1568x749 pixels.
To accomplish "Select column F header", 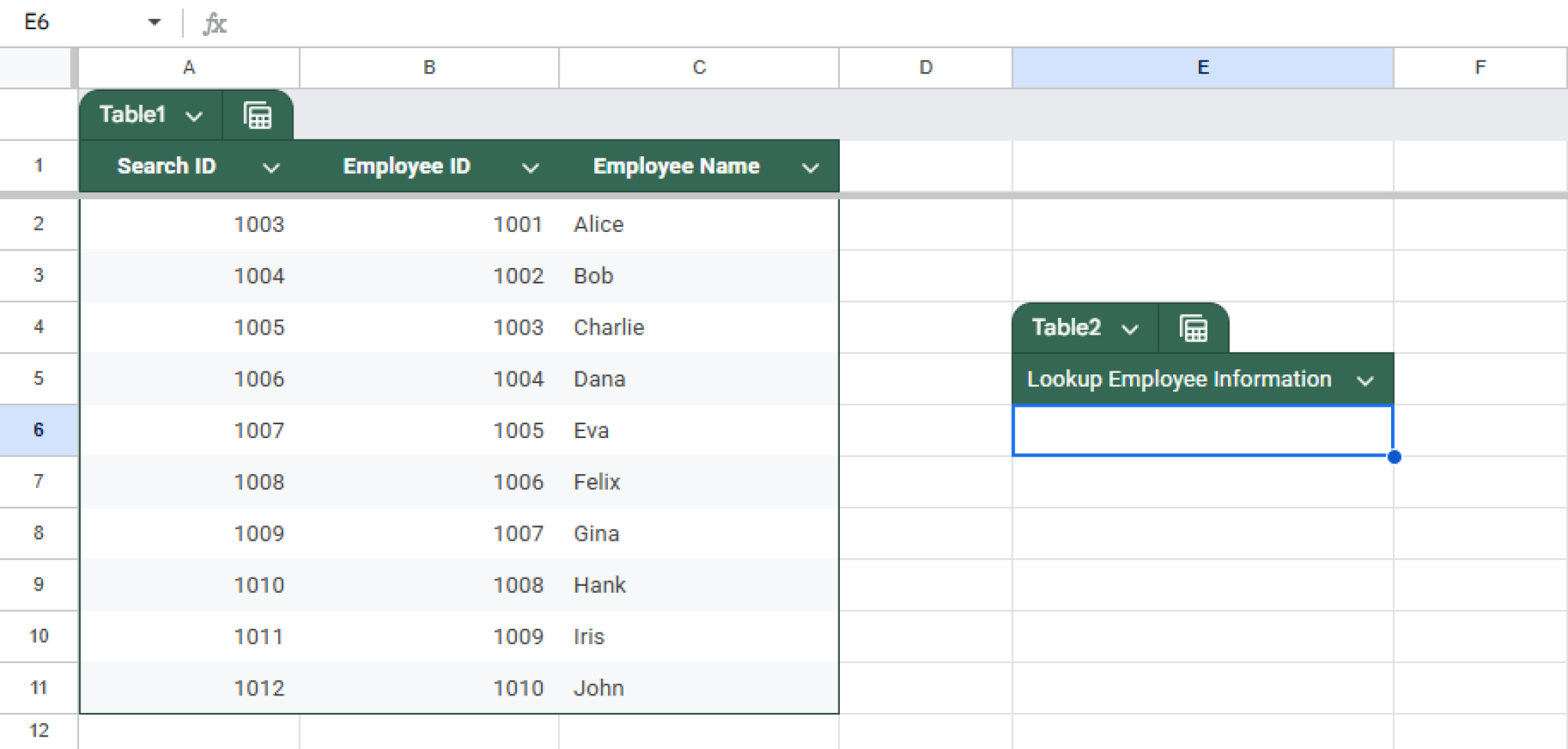I will (1481, 67).
